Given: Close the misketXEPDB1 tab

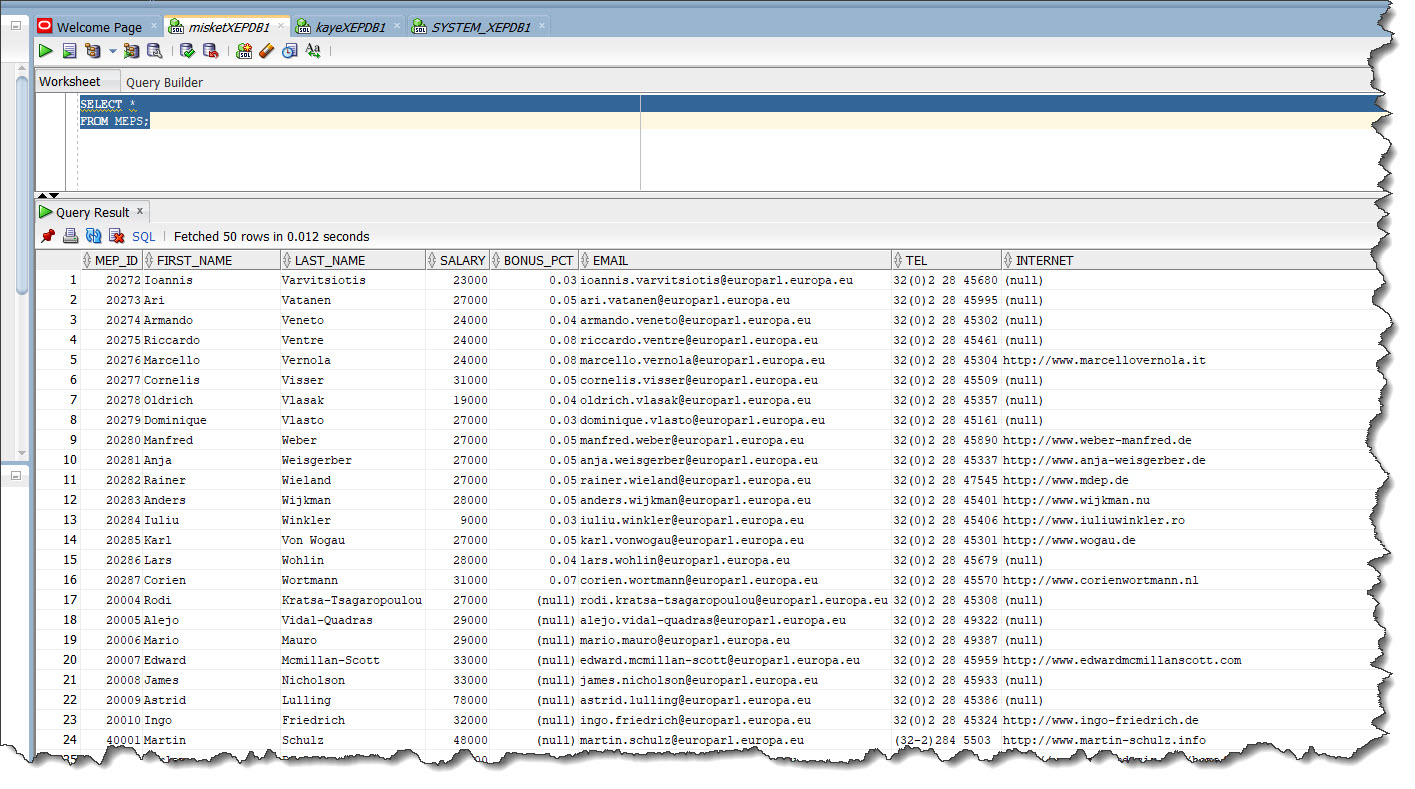Looking at the screenshot, I should point(281,26).
